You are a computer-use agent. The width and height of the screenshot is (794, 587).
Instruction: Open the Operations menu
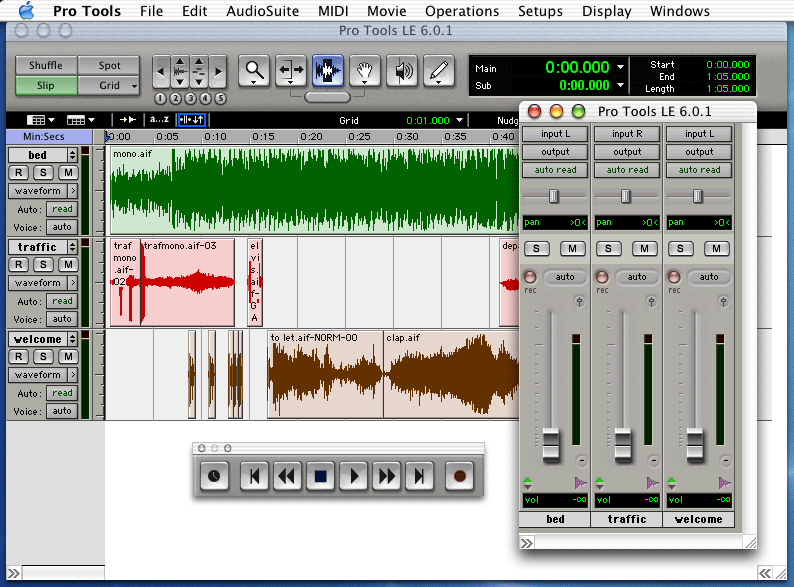462,11
